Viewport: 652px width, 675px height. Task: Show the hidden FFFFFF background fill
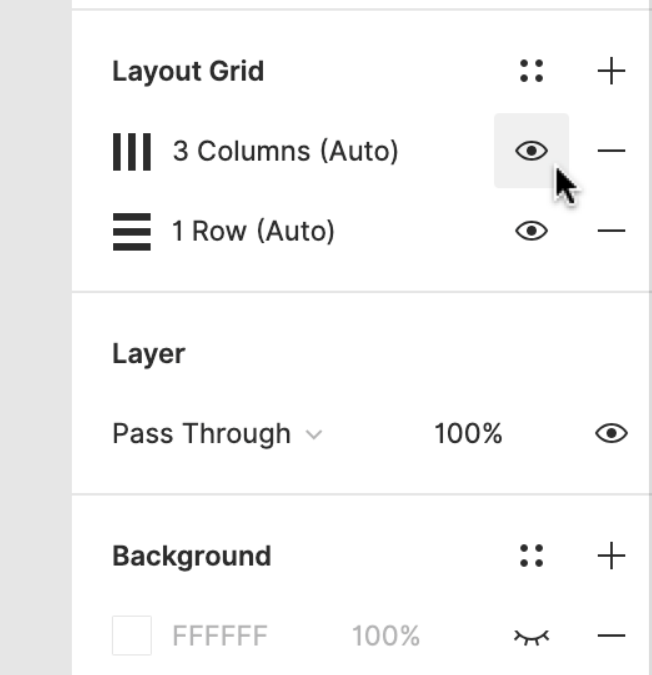531,636
